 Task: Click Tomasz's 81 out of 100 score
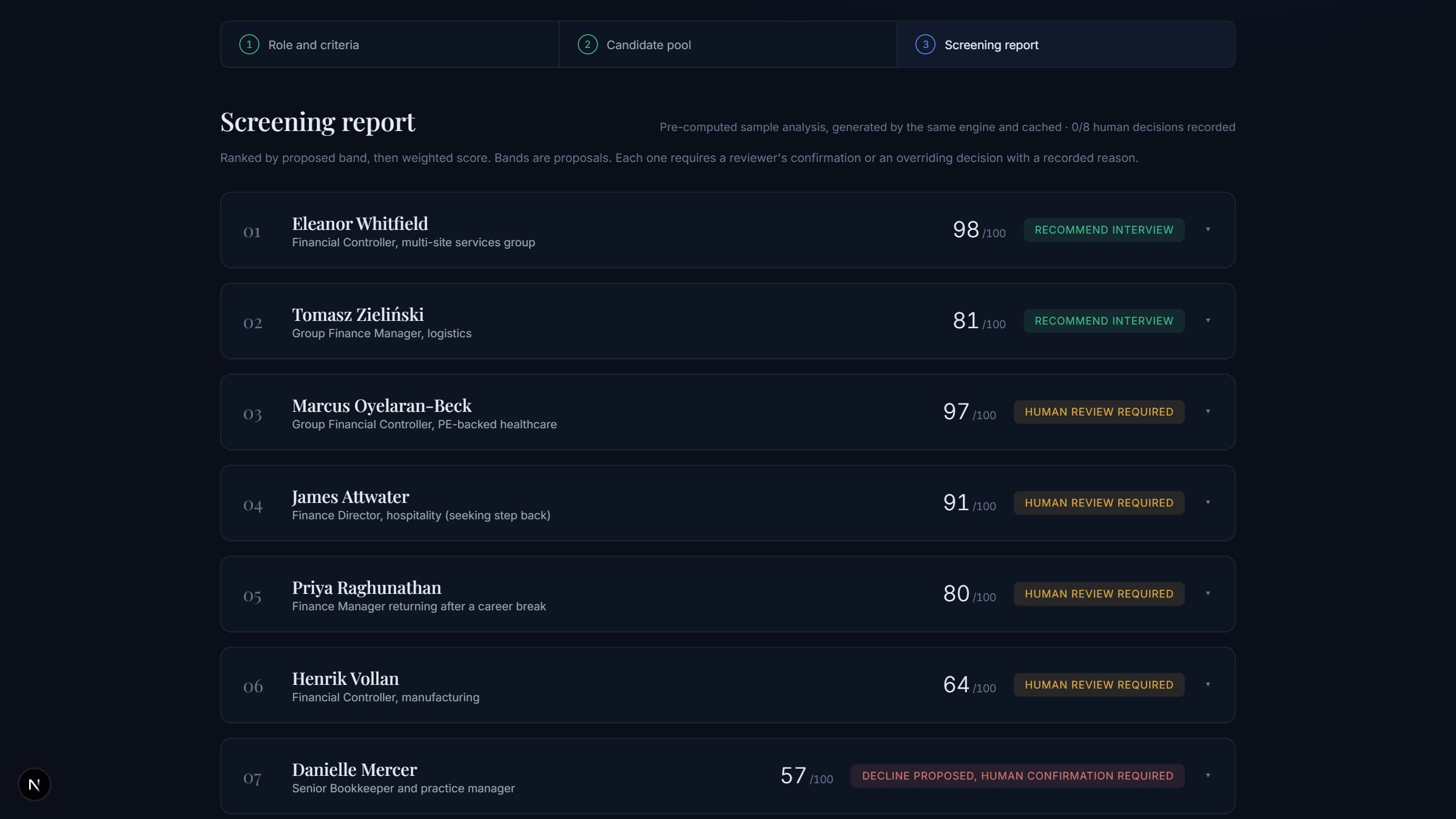pos(979,321)
